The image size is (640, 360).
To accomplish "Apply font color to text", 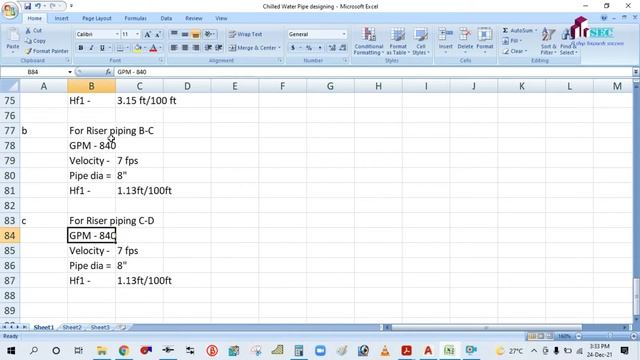I will 153,48.
